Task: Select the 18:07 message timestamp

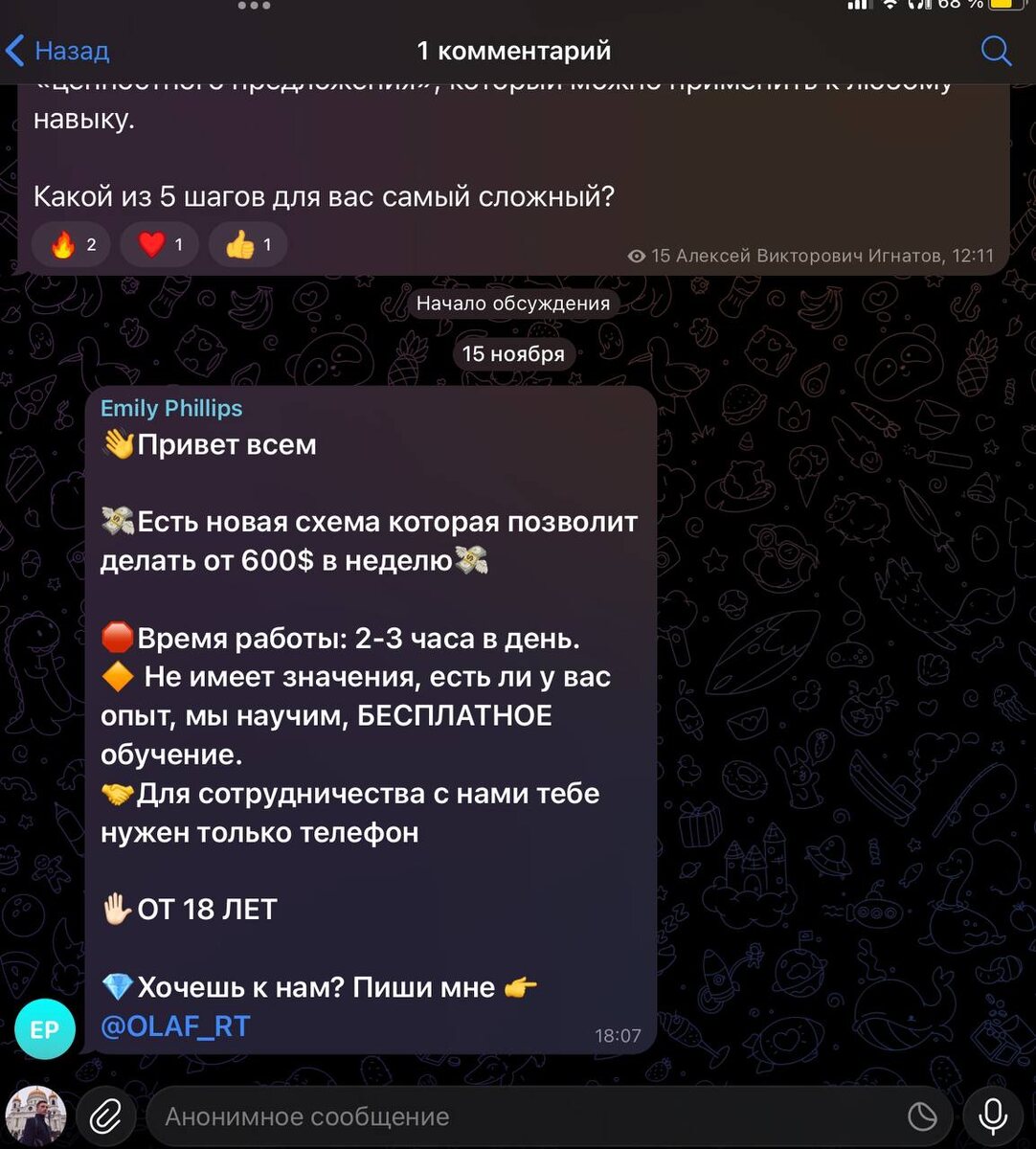Action: (618, 1035)
